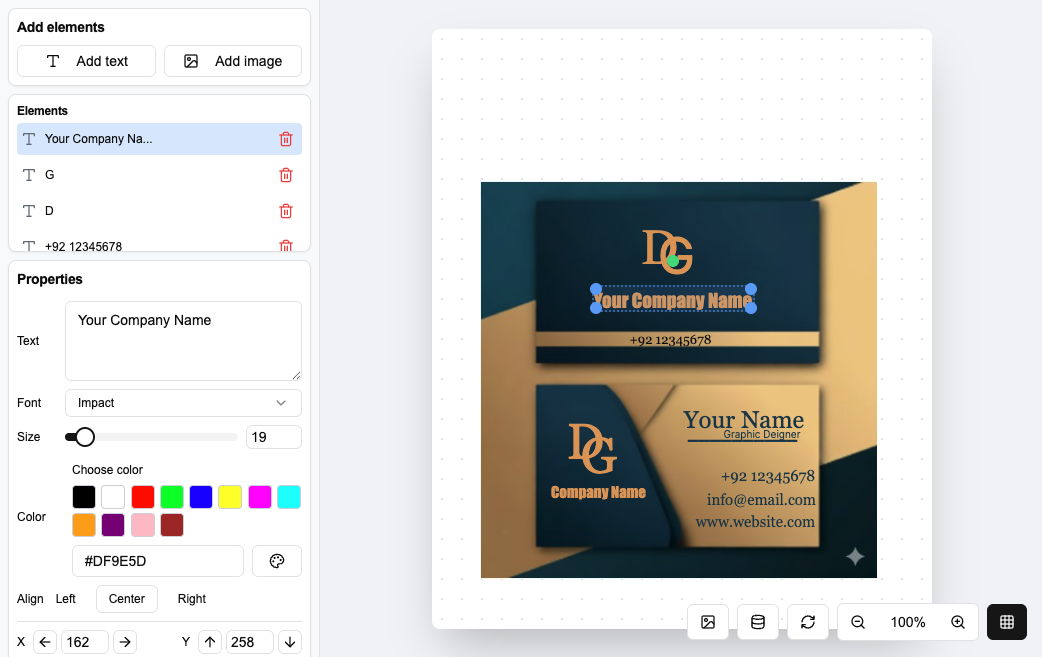The image size is (1042, 657).
Task: Remove element D using trash icon
Action: (x=286, y=211)
